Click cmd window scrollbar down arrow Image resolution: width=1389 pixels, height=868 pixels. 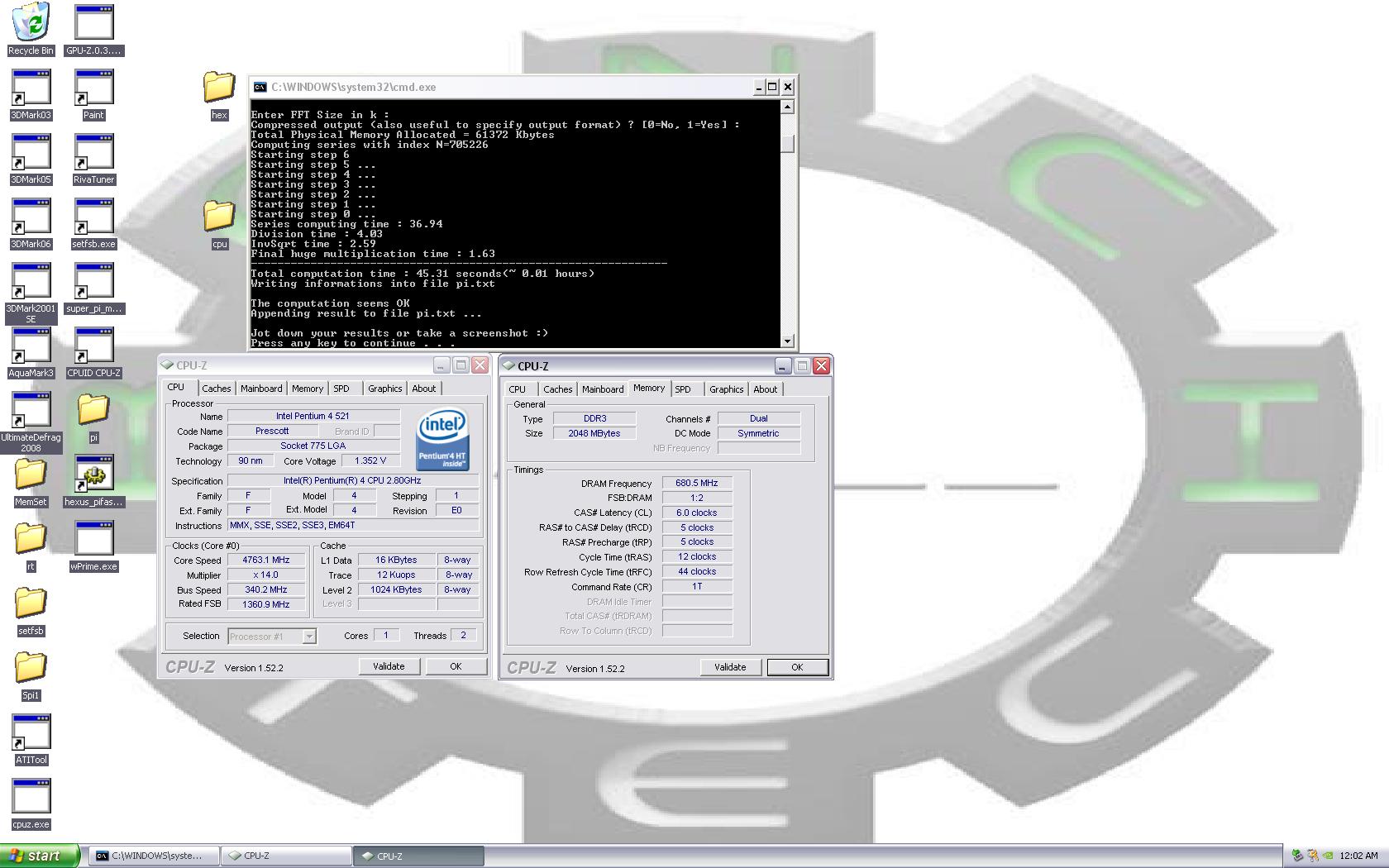[787, 341]
